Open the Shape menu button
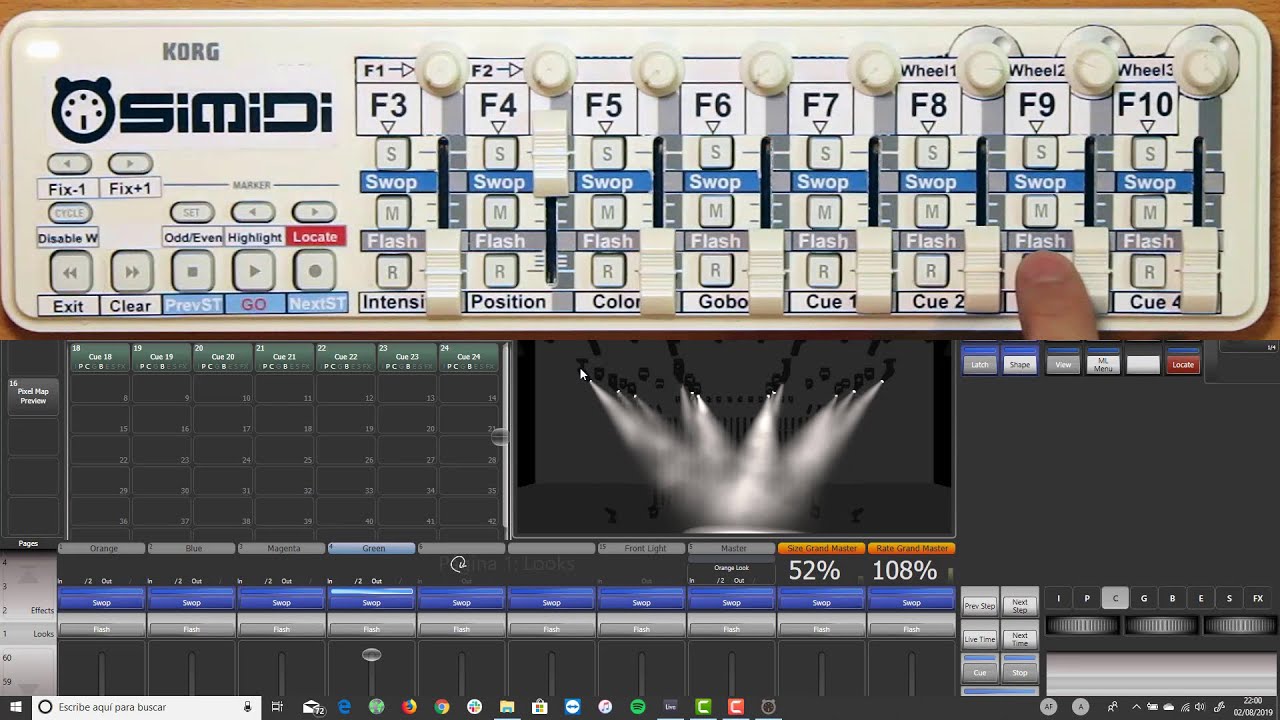This screenshot has width=1280, height=720. click(x=1020, y=363)
